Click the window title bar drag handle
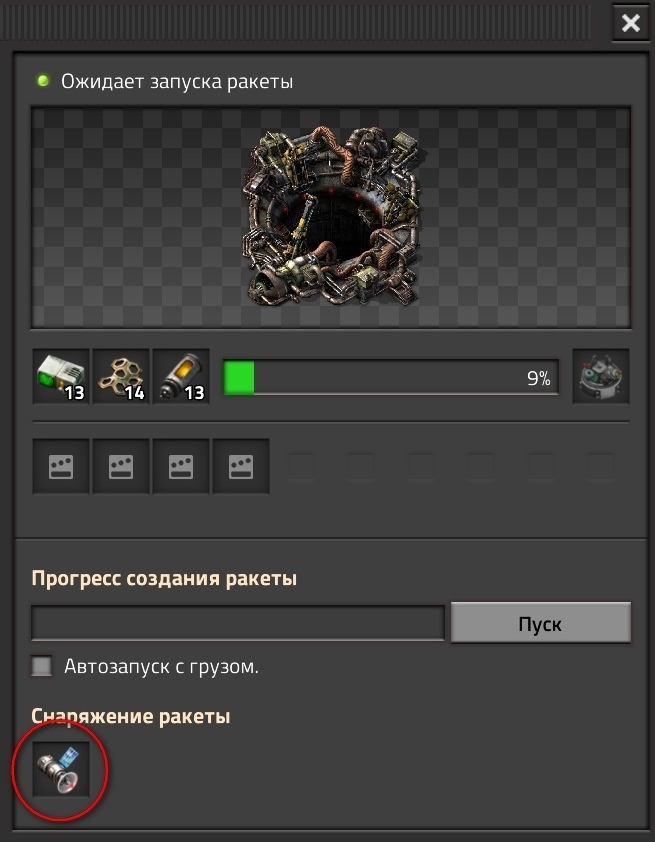 (295, 23)
